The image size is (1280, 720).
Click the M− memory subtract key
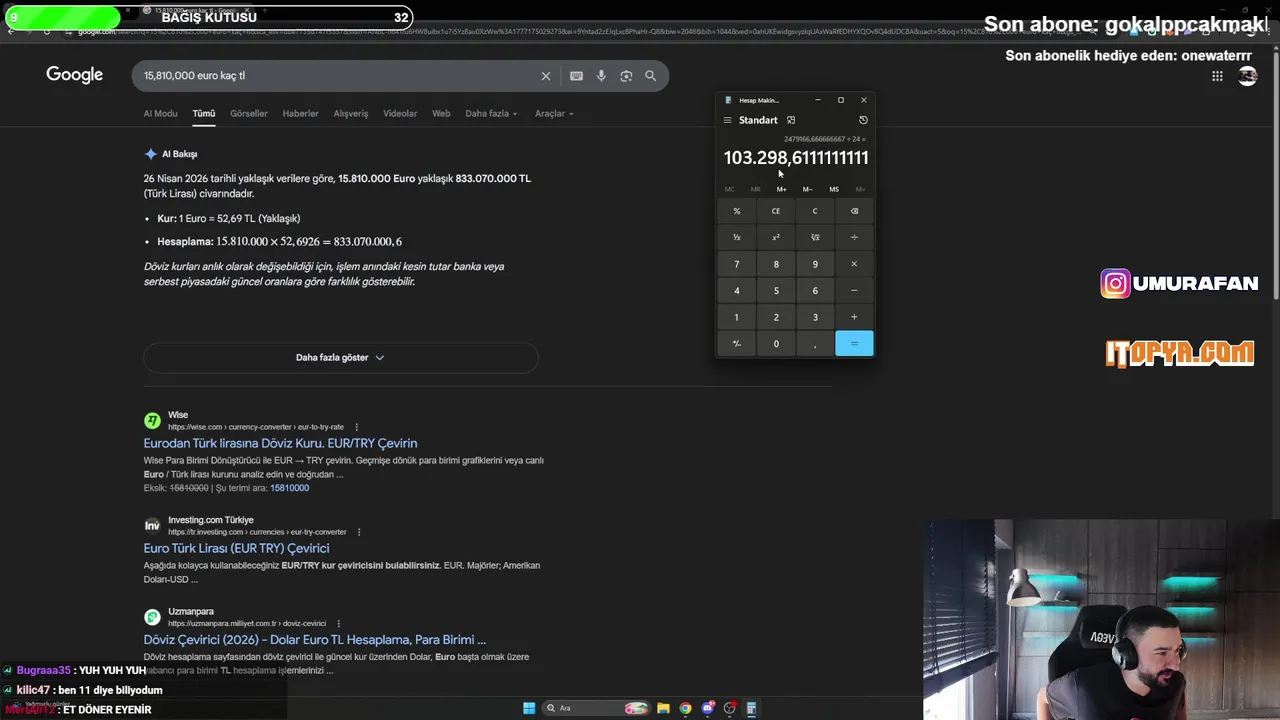click(807, 189)
